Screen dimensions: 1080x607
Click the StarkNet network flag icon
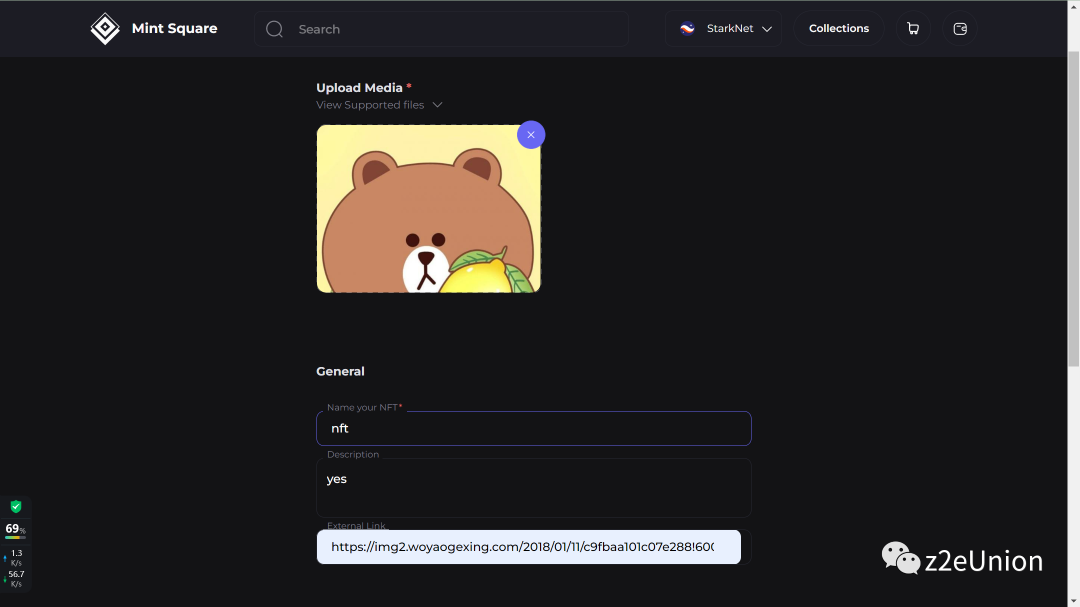click(x=687, y=29)
